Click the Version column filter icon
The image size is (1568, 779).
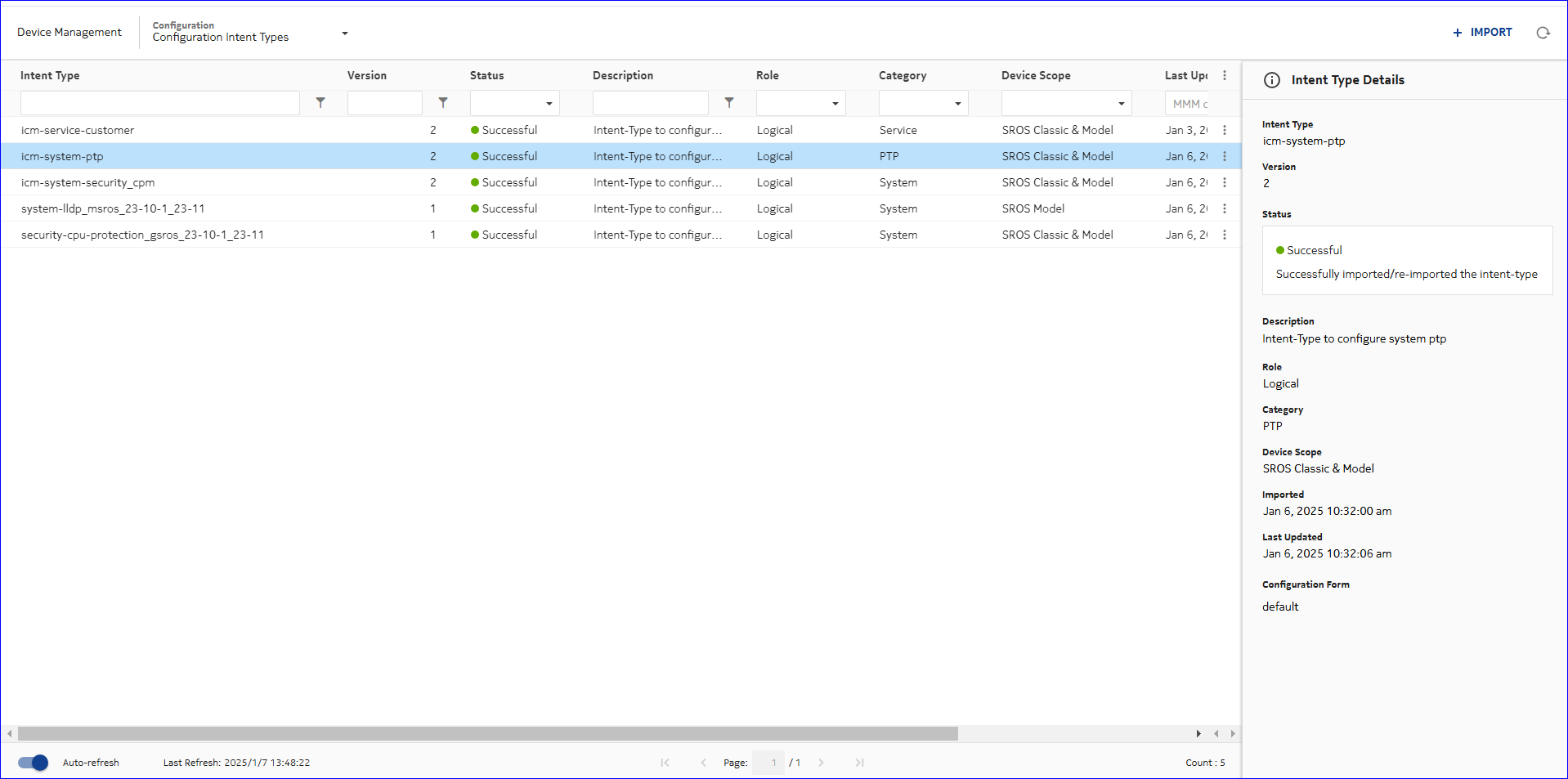click(x=443, y=103)
